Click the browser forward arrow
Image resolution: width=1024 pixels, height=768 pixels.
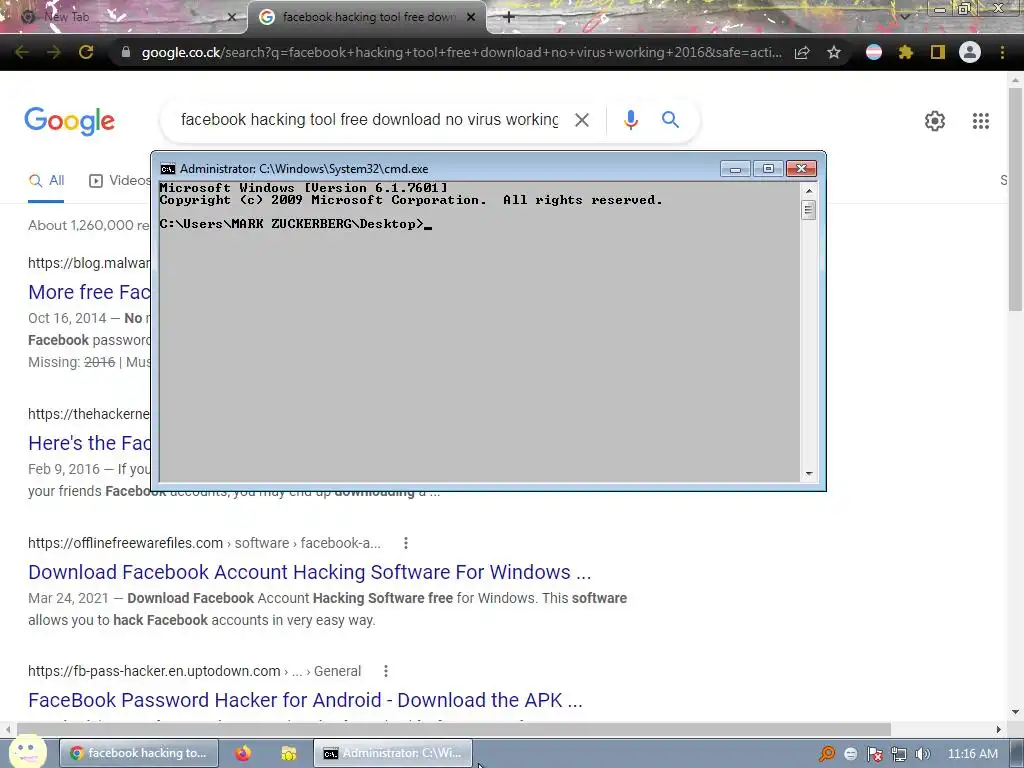(54, 52)
